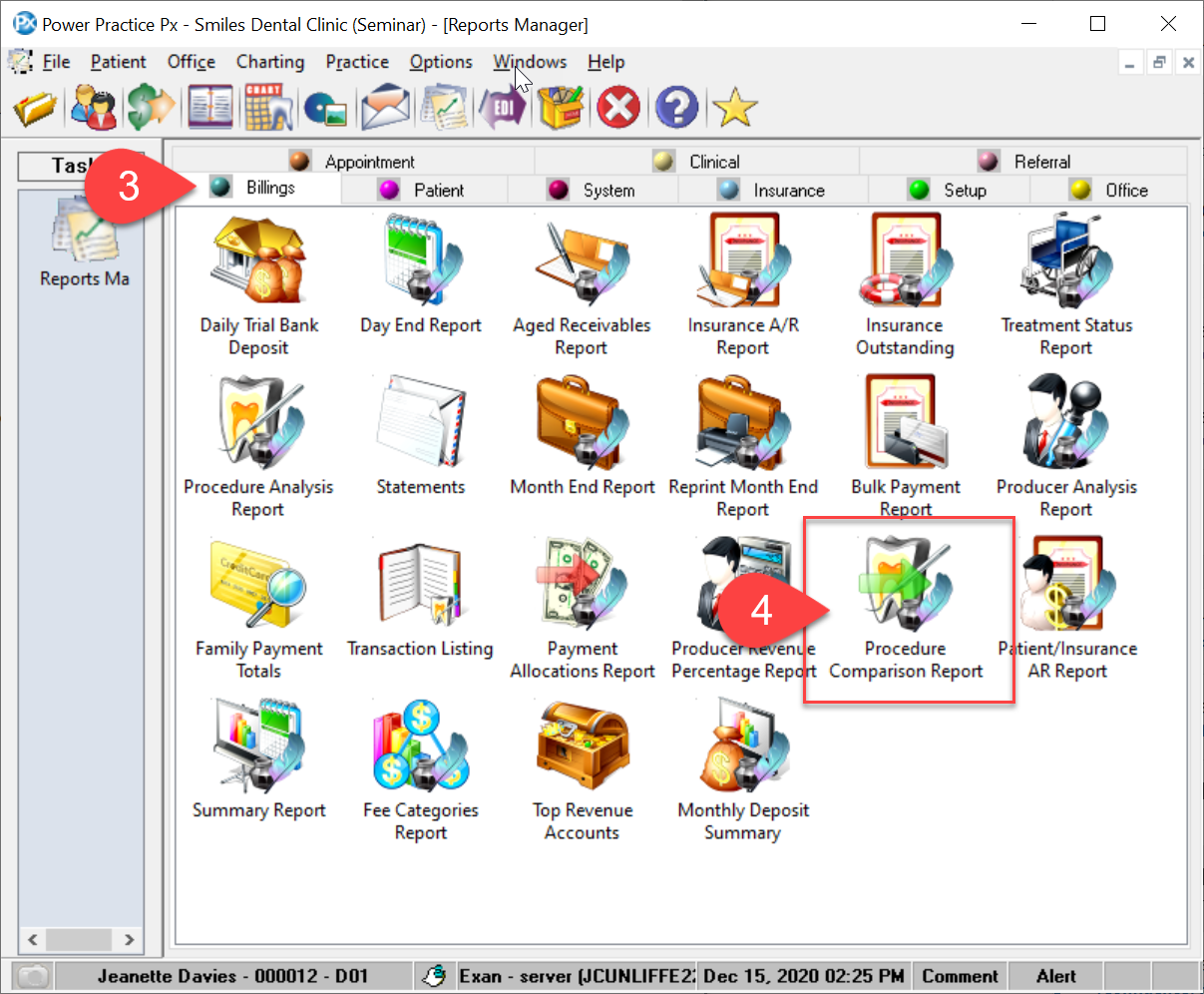Open the Procedure Analysis Report
1204x994 pixels.
258,448
